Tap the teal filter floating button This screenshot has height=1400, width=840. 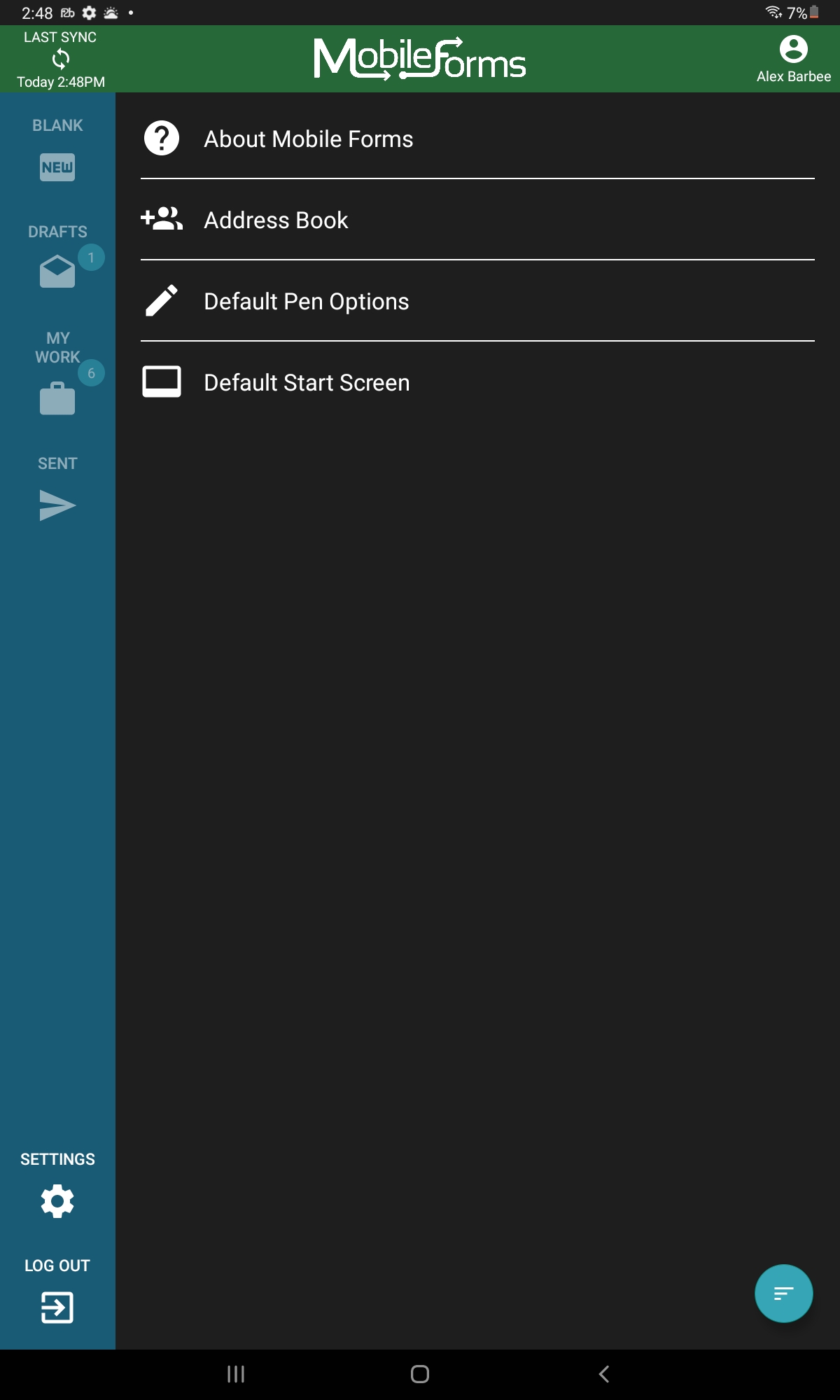[x=783, y=1293]
